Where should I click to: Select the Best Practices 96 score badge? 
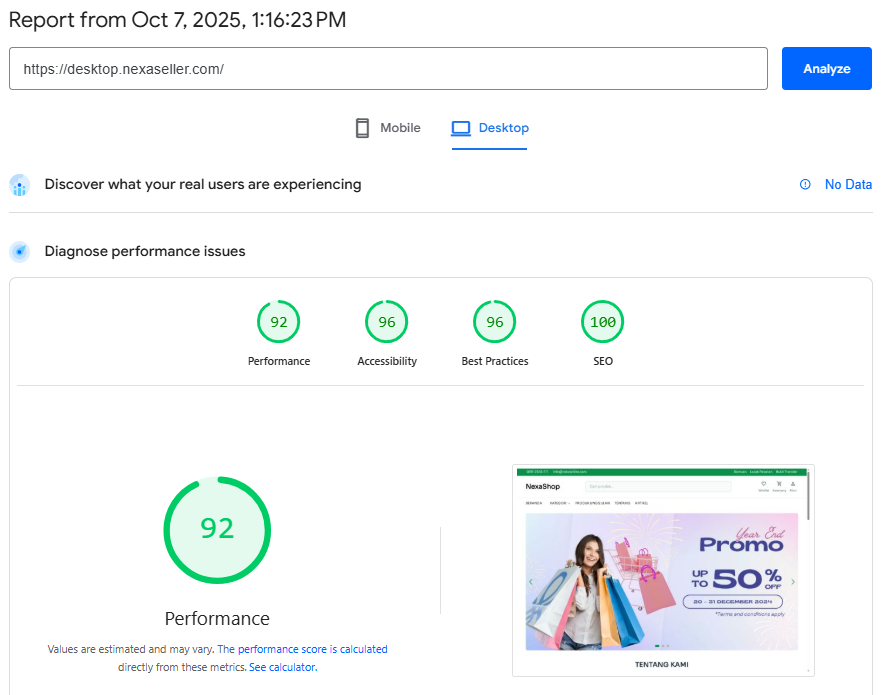[494, 321]
